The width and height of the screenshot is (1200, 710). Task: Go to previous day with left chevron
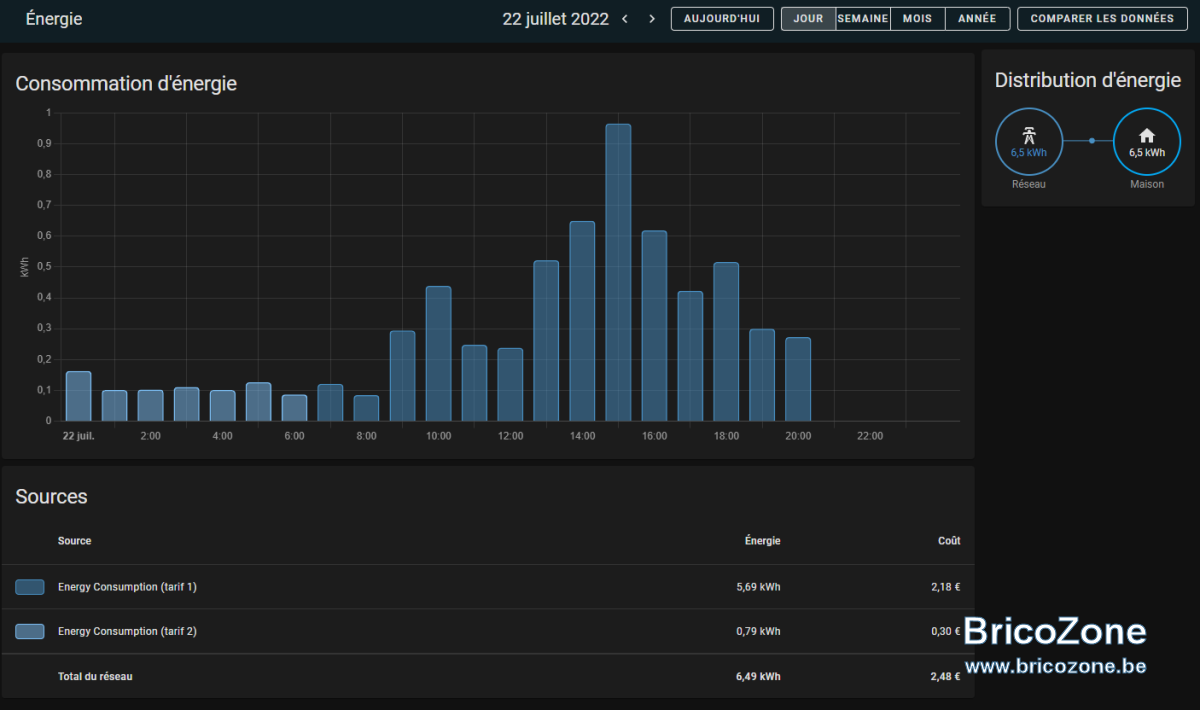(625, 19)
